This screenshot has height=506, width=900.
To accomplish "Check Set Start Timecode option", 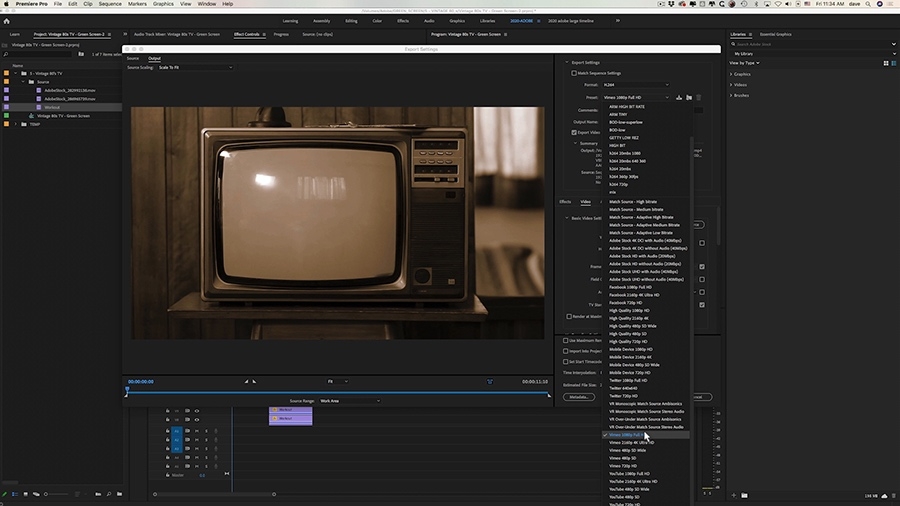I will click(x=565, y=361).
